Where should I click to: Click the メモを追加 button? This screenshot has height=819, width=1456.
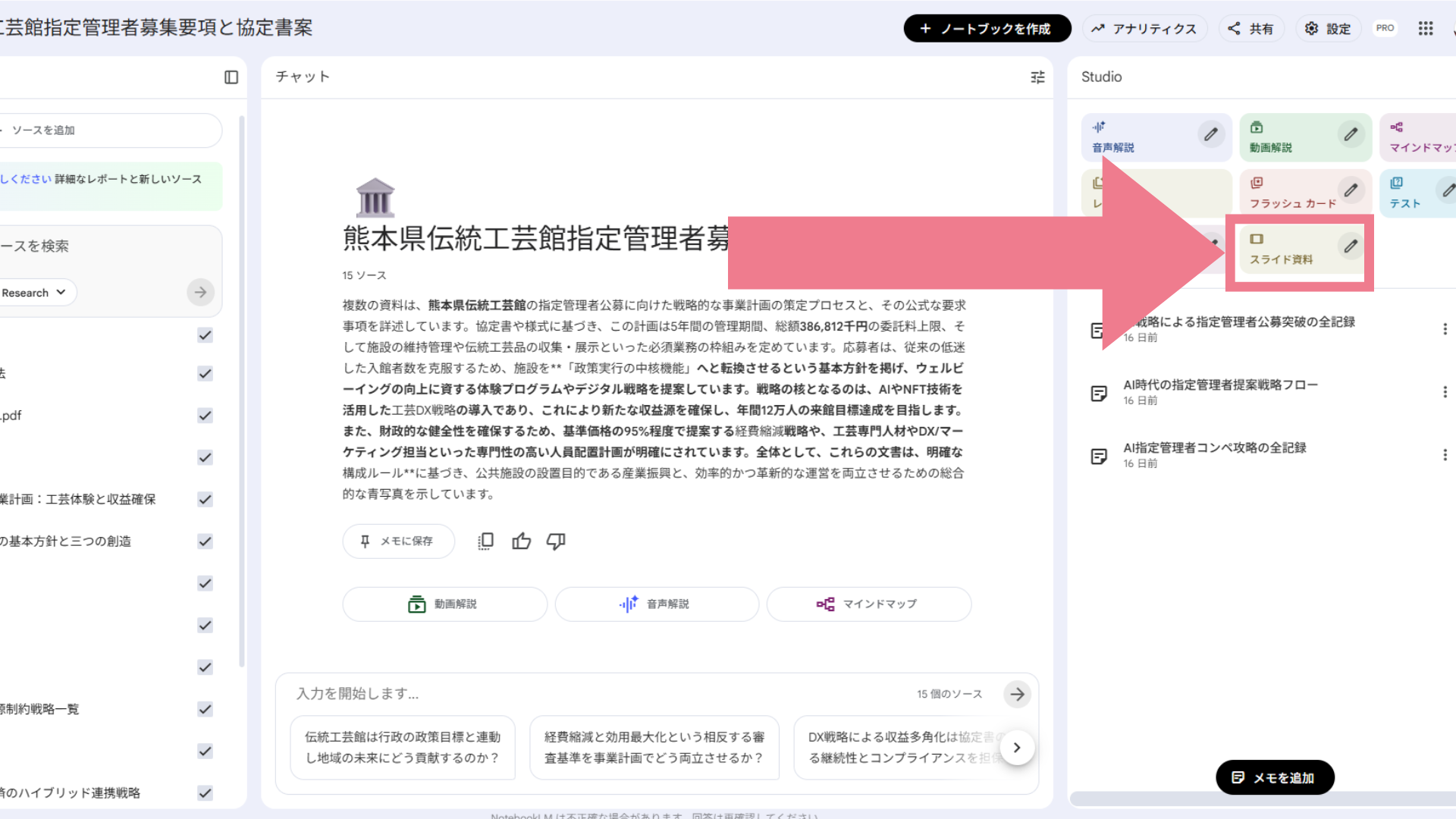coord(1274,777)
